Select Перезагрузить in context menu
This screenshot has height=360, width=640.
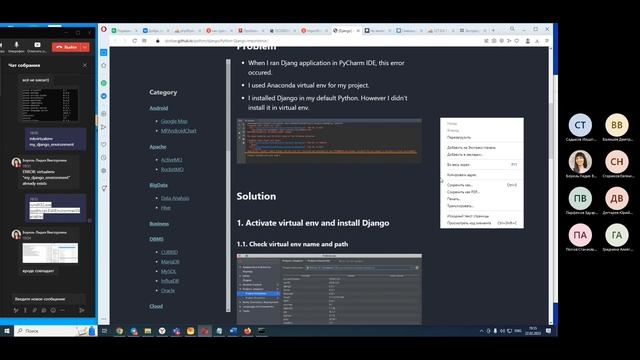pos(482,138)
